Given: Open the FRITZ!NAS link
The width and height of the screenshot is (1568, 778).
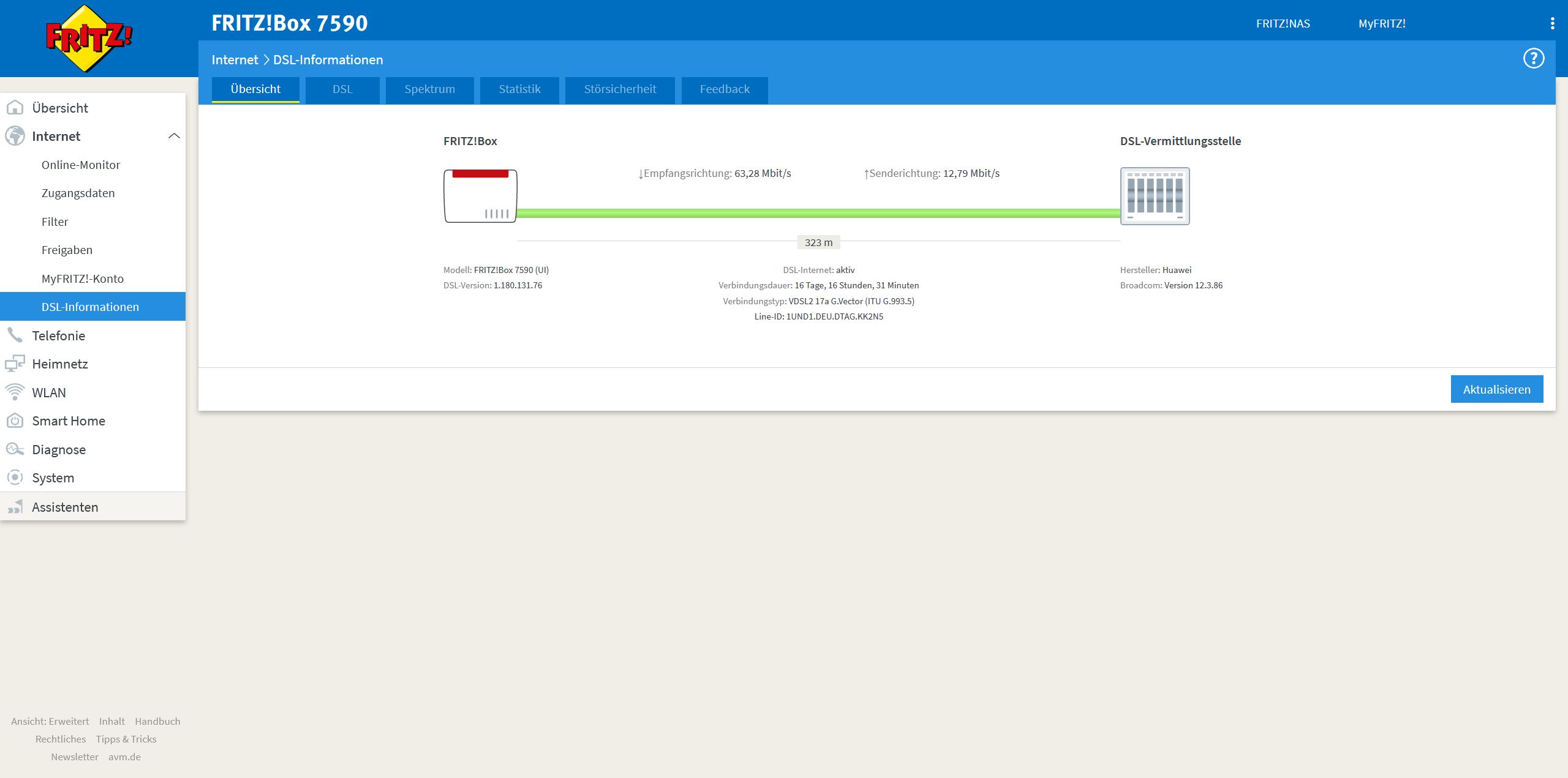Looking at the screenshot, I should tap(1283, 24).
